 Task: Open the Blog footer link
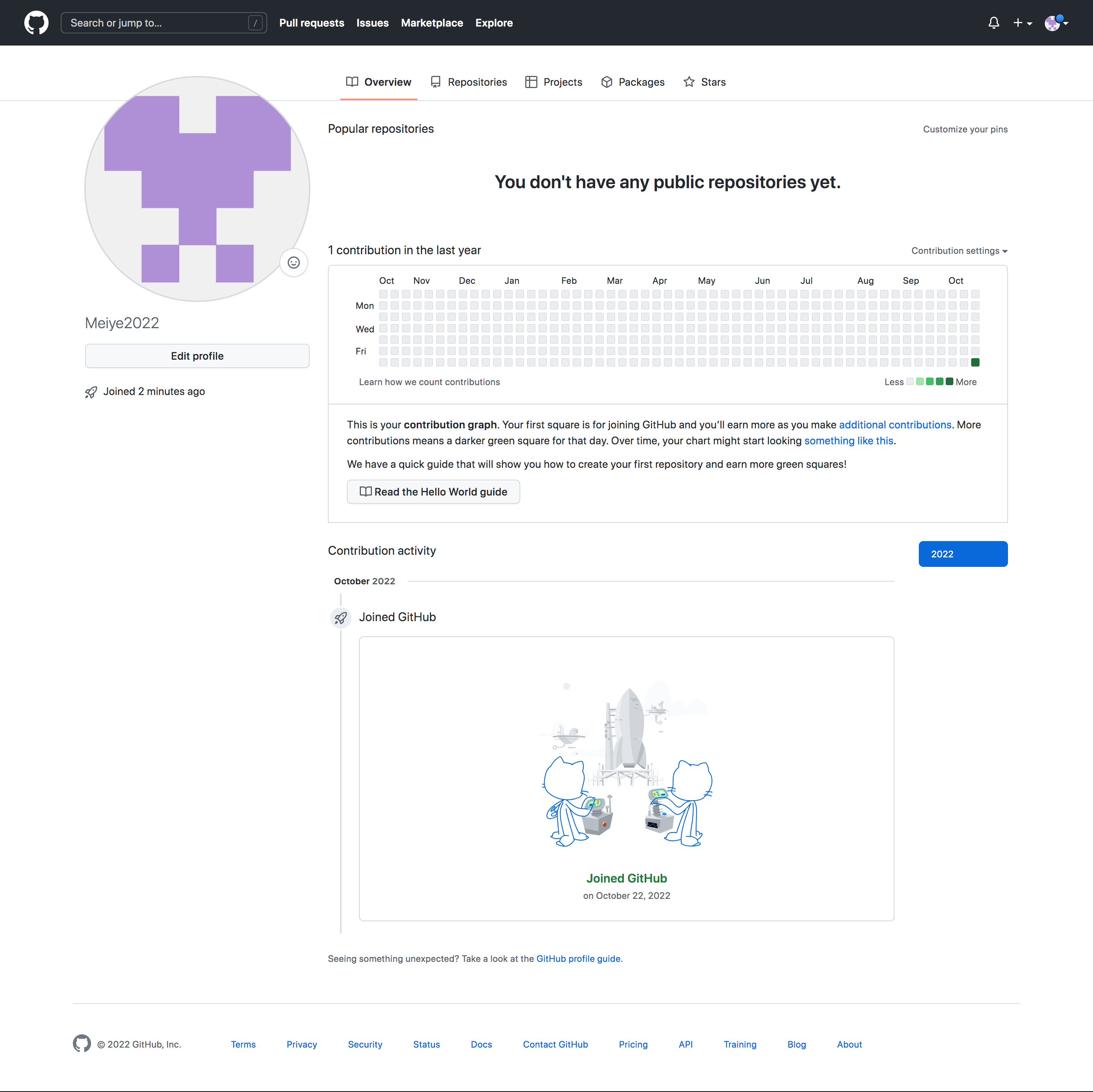[x=797, y=1045]
